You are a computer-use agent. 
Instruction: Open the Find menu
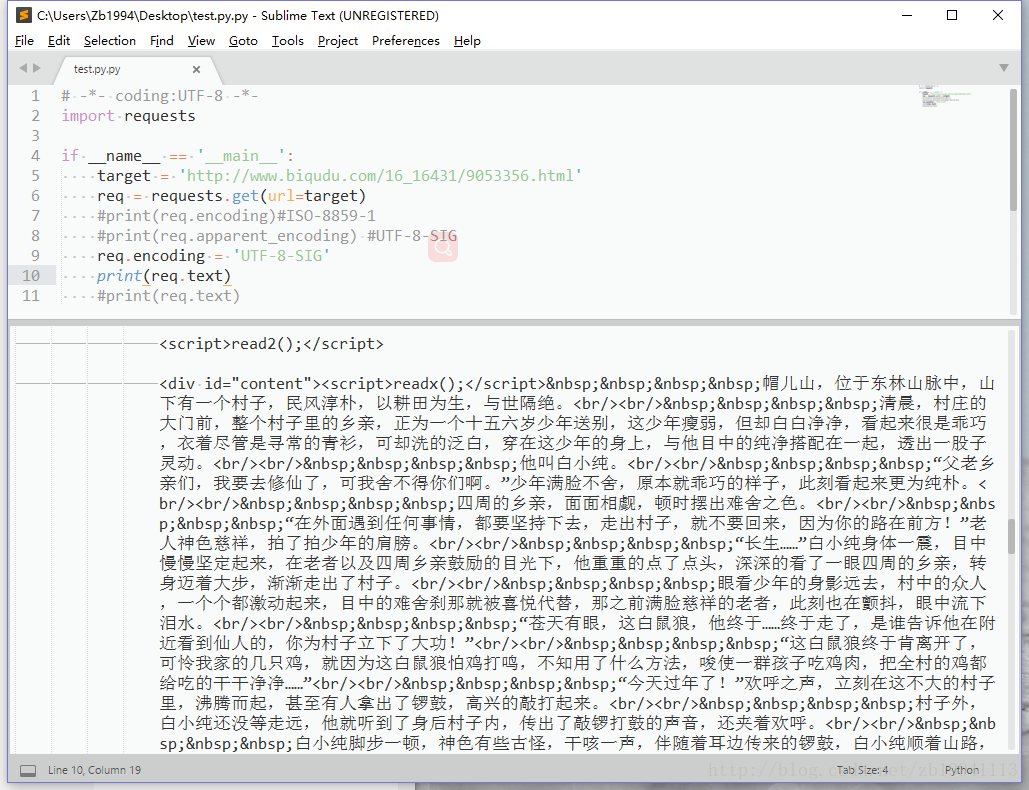pyautogui.click(x=161, y=40)
